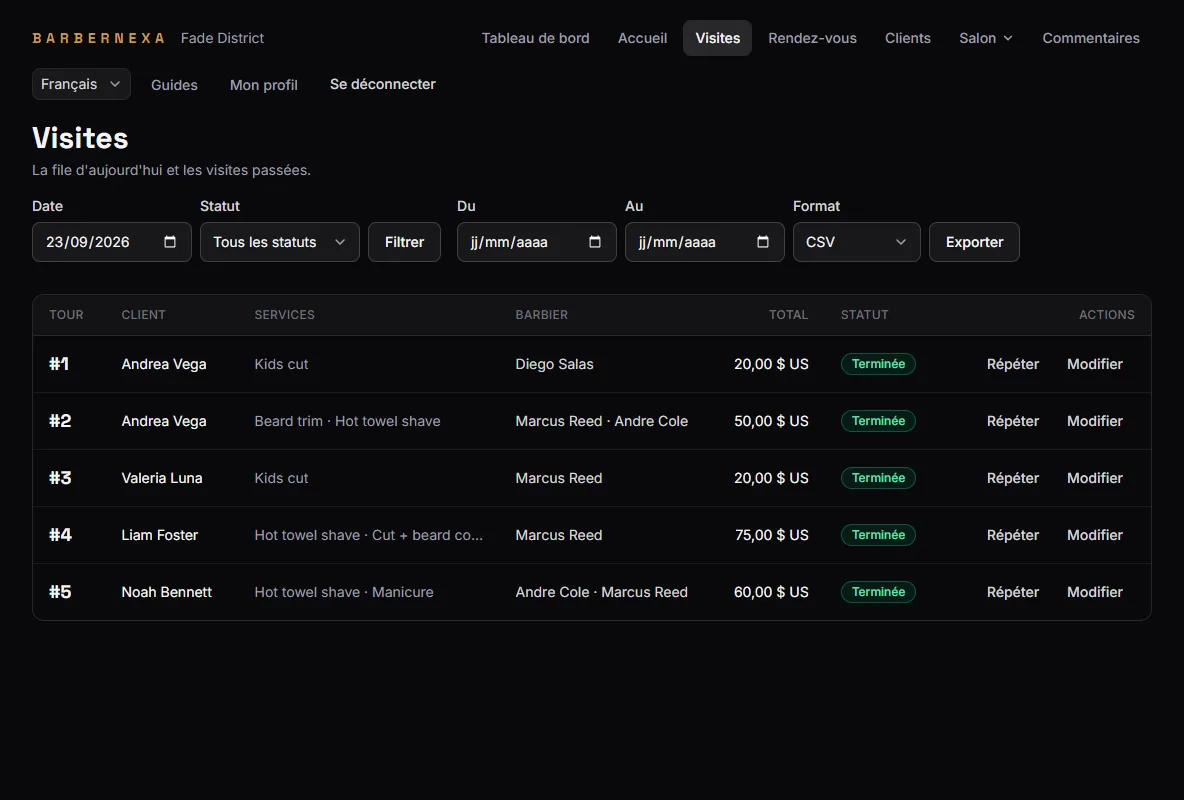Click the Filtrer button
Viewport: 1184px width, 800px height.
(404, 242)
